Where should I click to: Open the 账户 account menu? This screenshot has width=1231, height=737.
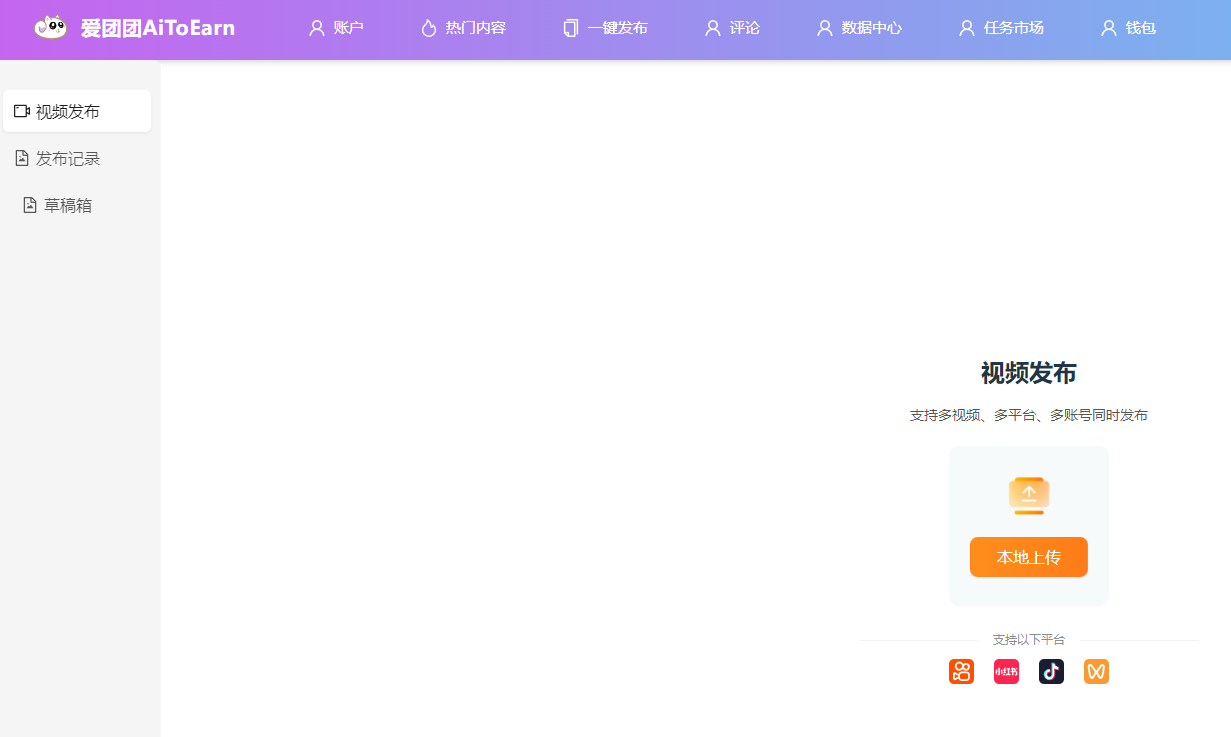coord(336,28)
